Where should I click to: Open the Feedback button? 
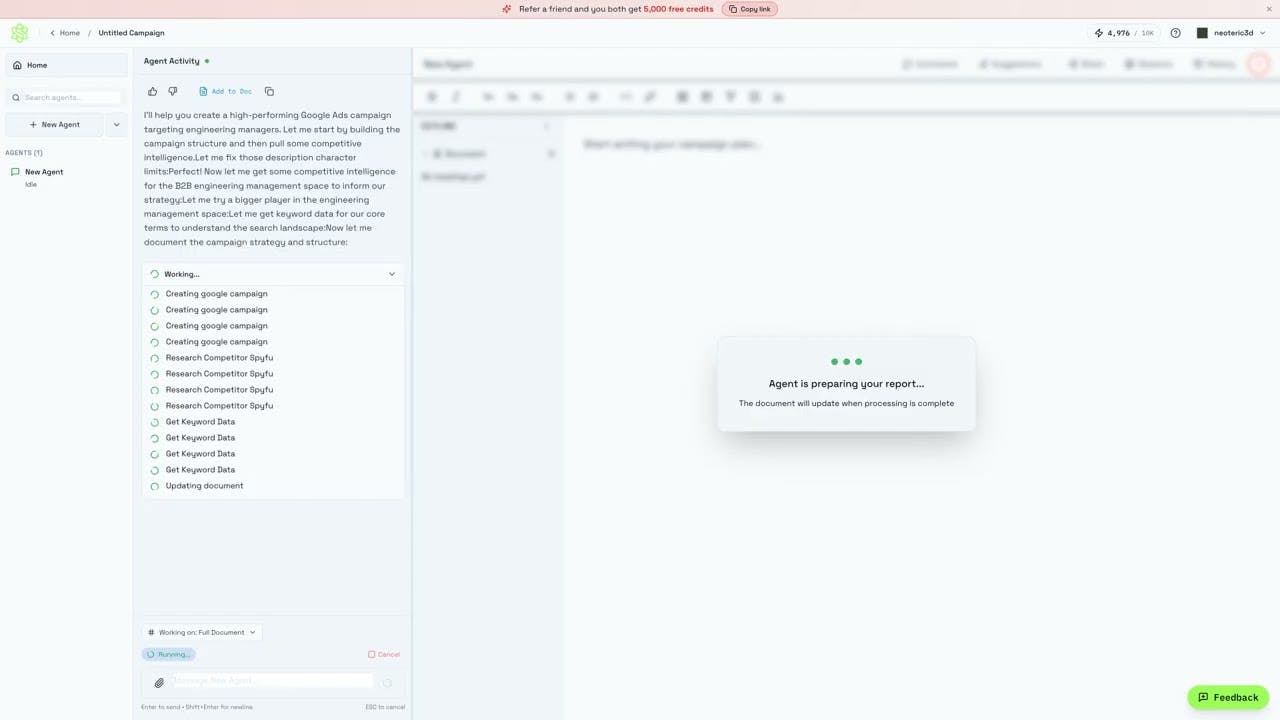point(1228,697)
